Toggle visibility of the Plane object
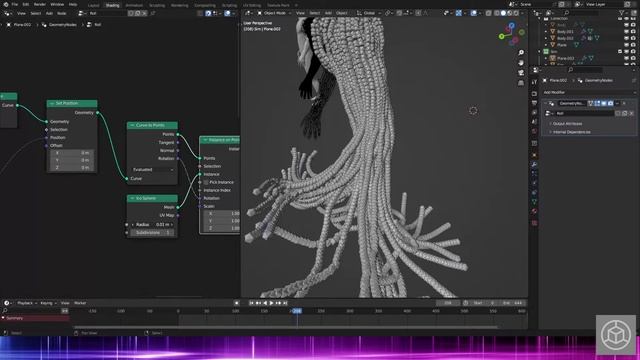 (x=627, y=45)
